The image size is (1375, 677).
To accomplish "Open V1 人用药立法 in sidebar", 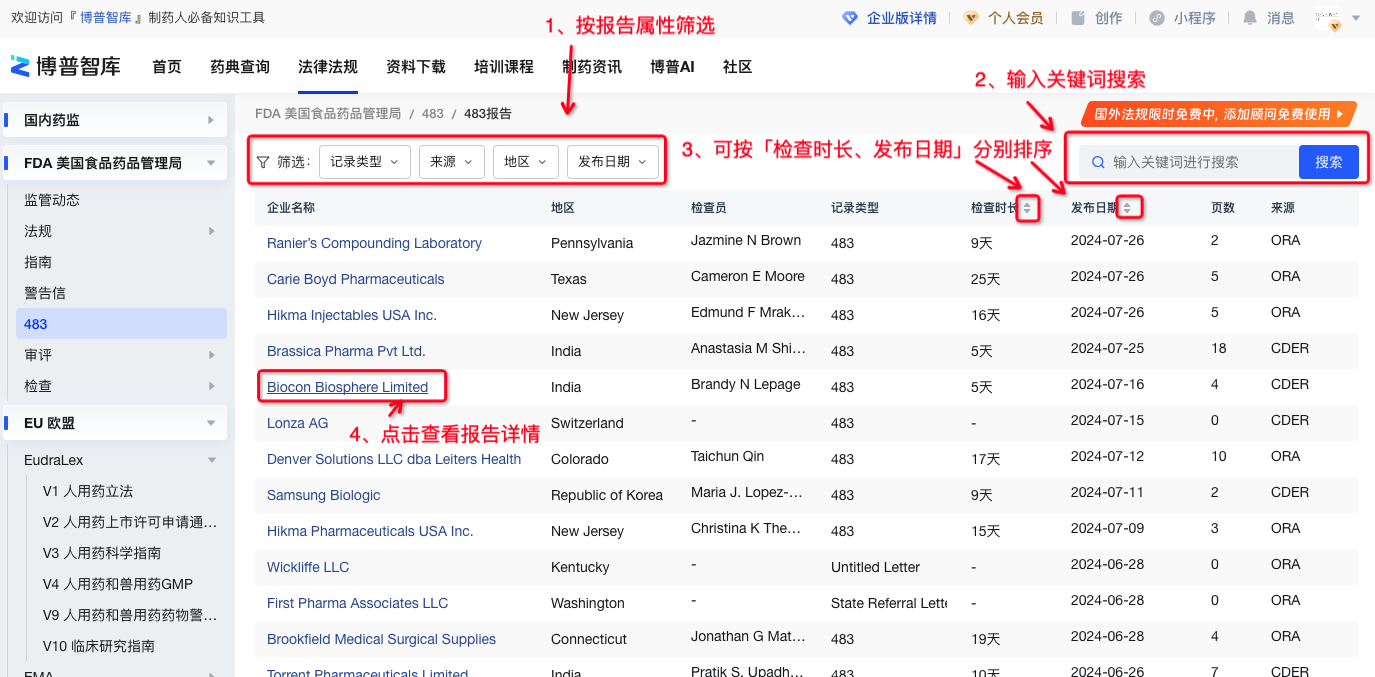I will tap(88, 491).
